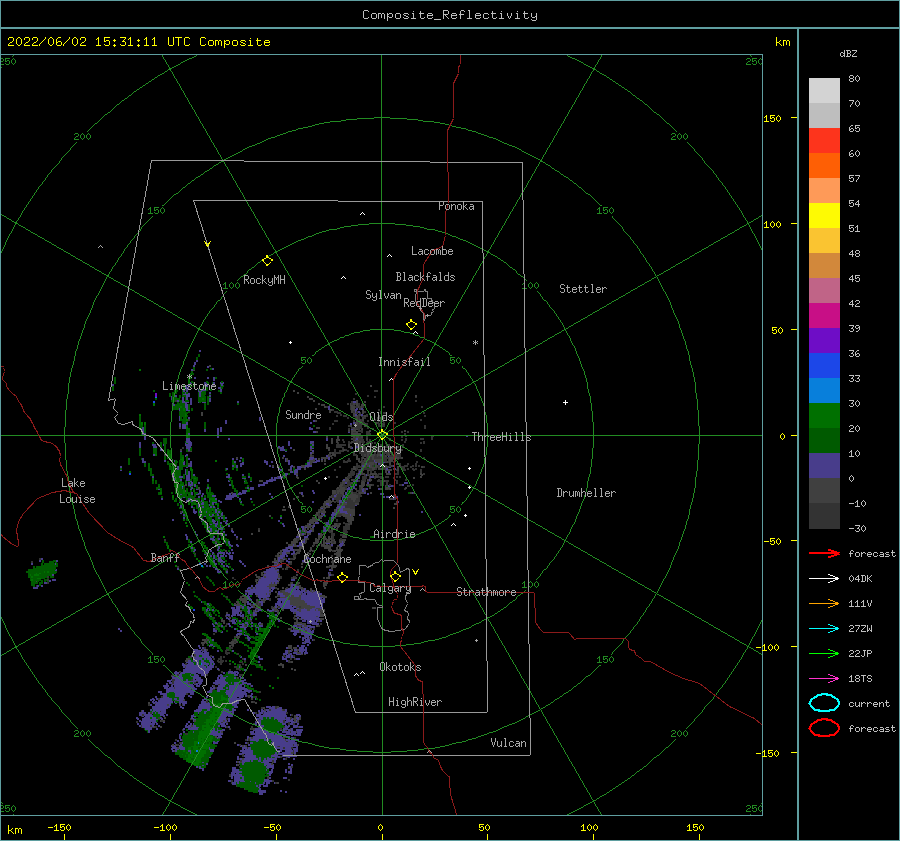Click the ThreeHills label
This screenshot has height=841, width=900.
pyautogui.click(x=501, y=437)
